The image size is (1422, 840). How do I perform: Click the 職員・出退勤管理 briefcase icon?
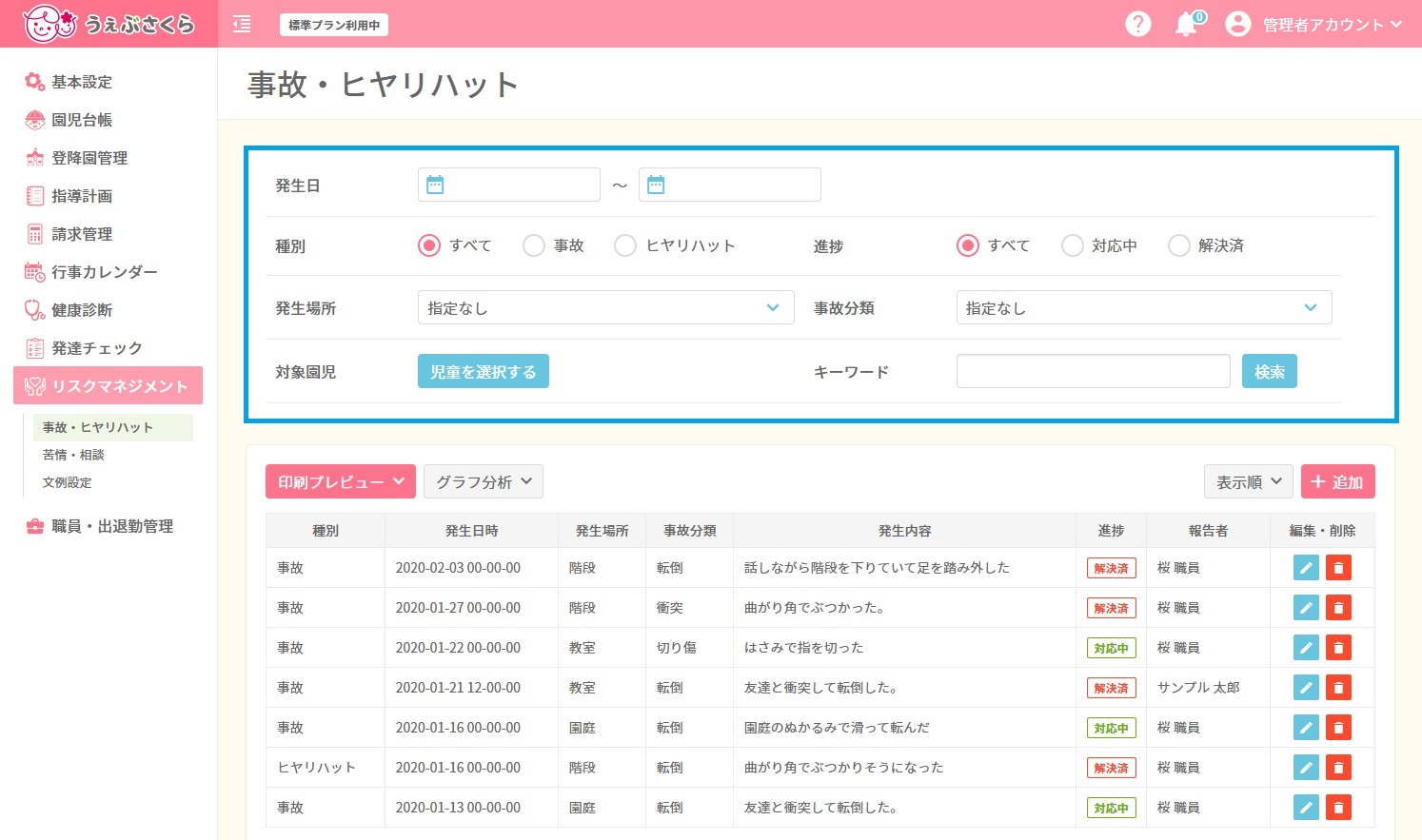point(34,526)
